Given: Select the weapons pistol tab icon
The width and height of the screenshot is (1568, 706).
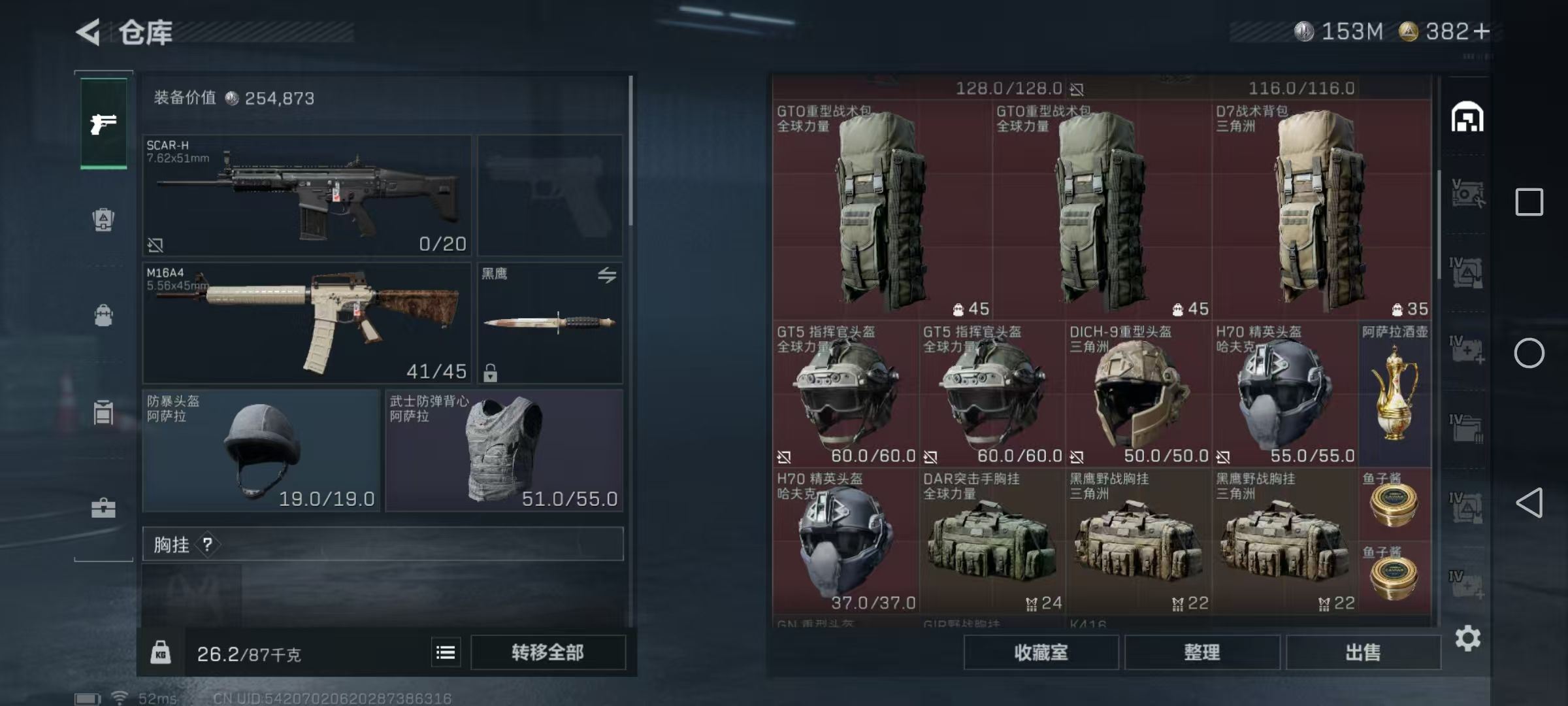Looking at the screenshot, I should pos(103,124).
